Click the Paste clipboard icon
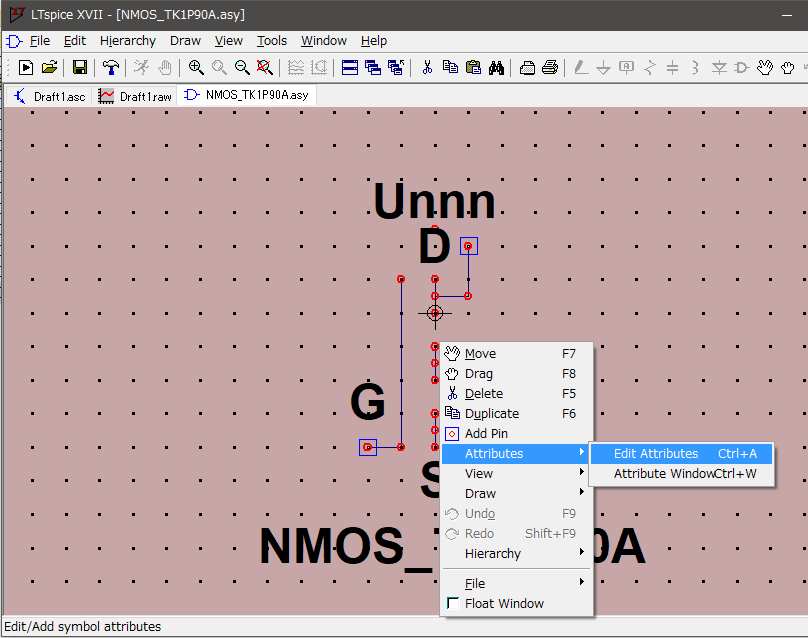The image size is (808, 638). tap(473, 68)
